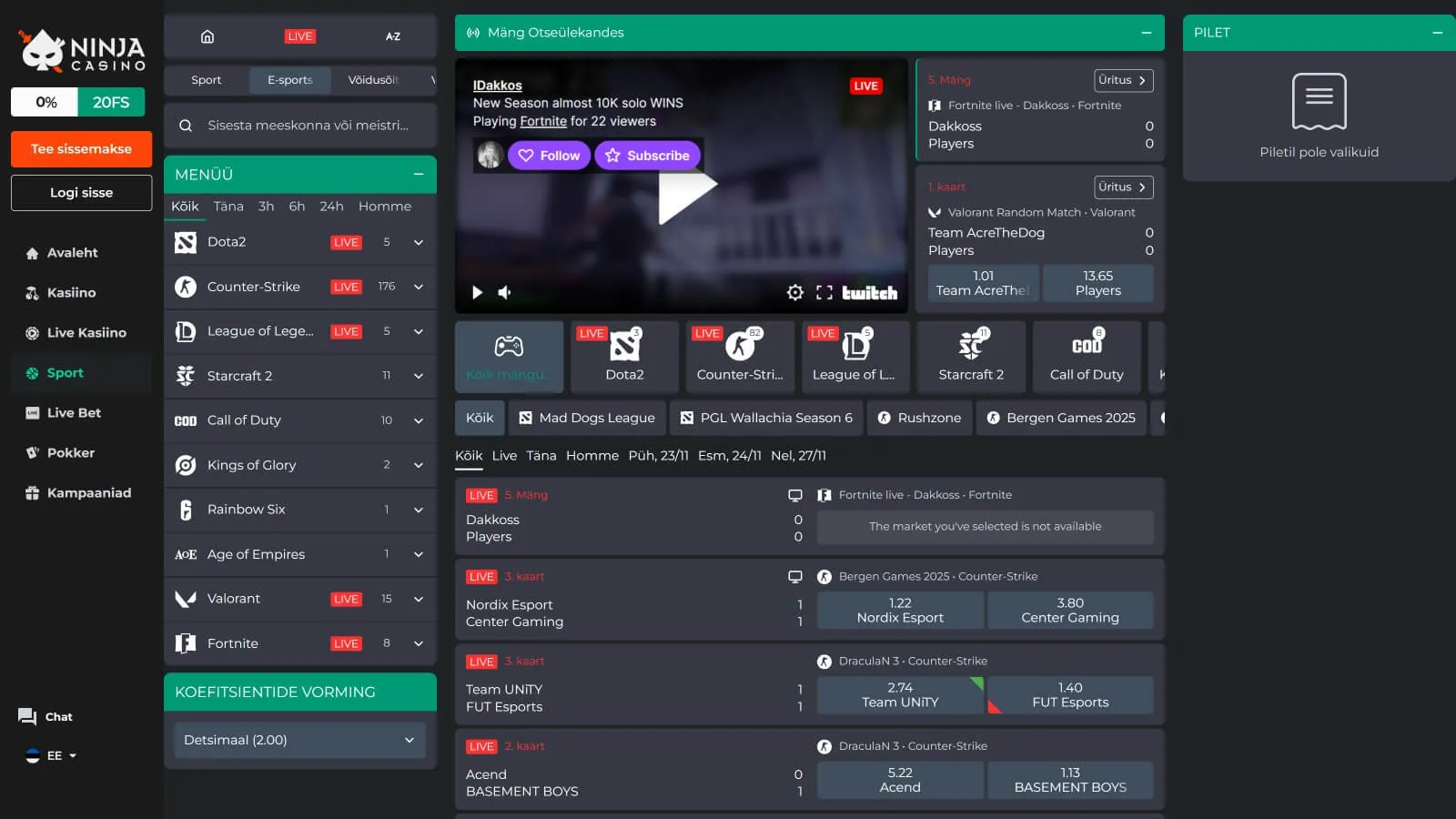Filter matches by Homme date tab
The height and width of the screenshot is (819, 1456).
591,456
